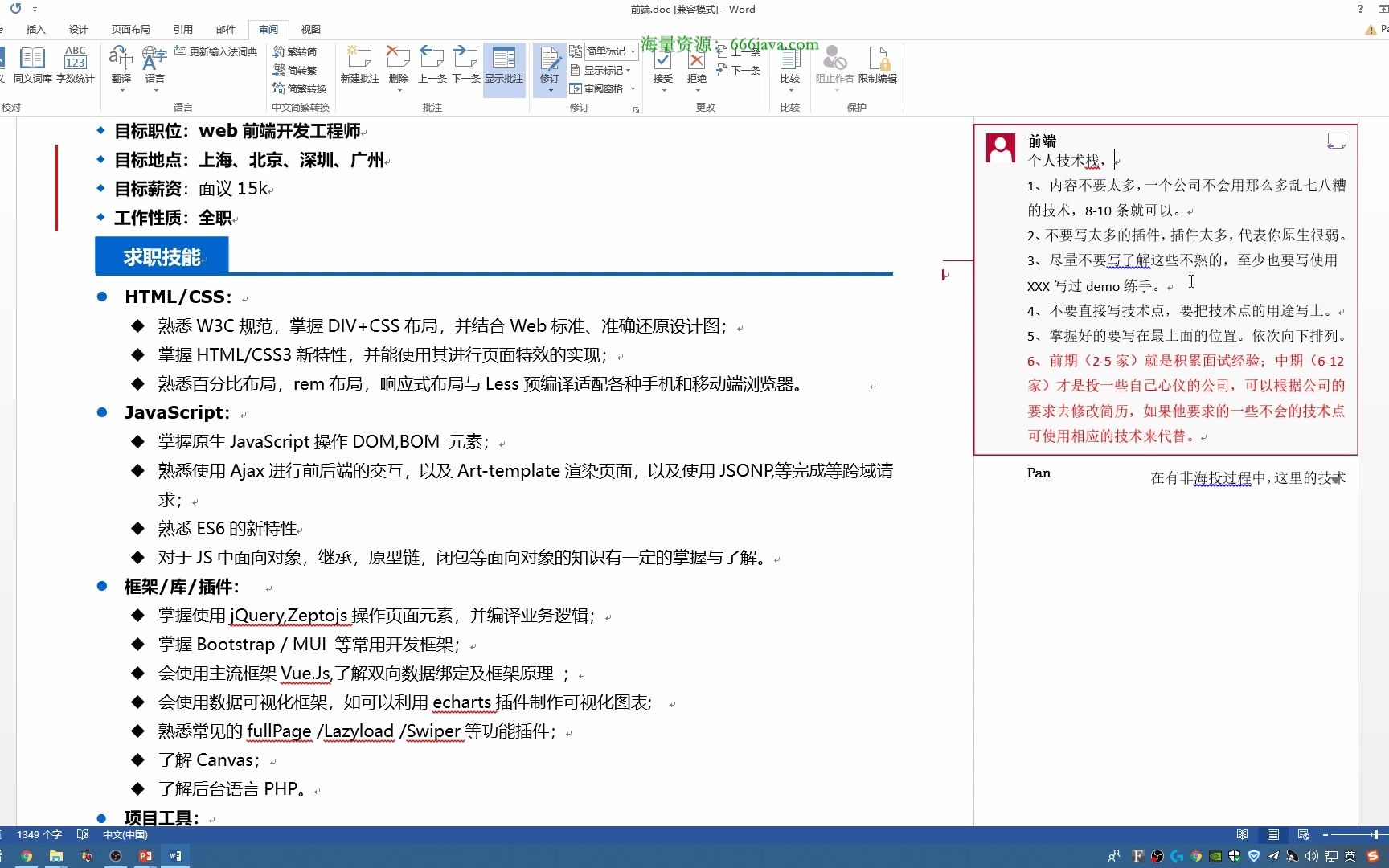The image size is (1389, 868).
Task: Click Restrict Editing (限制编辑)
Action: click(877, 64)
